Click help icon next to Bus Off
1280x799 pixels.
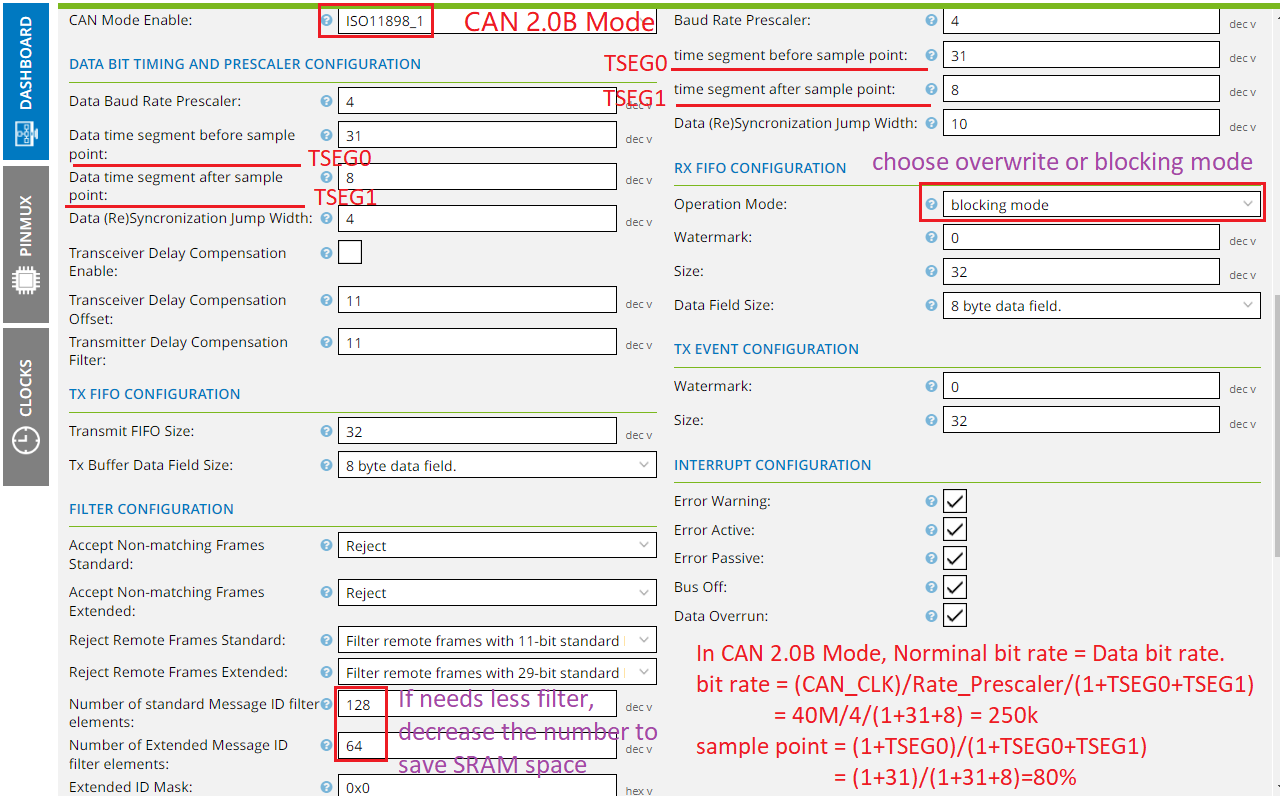point(931,587)
